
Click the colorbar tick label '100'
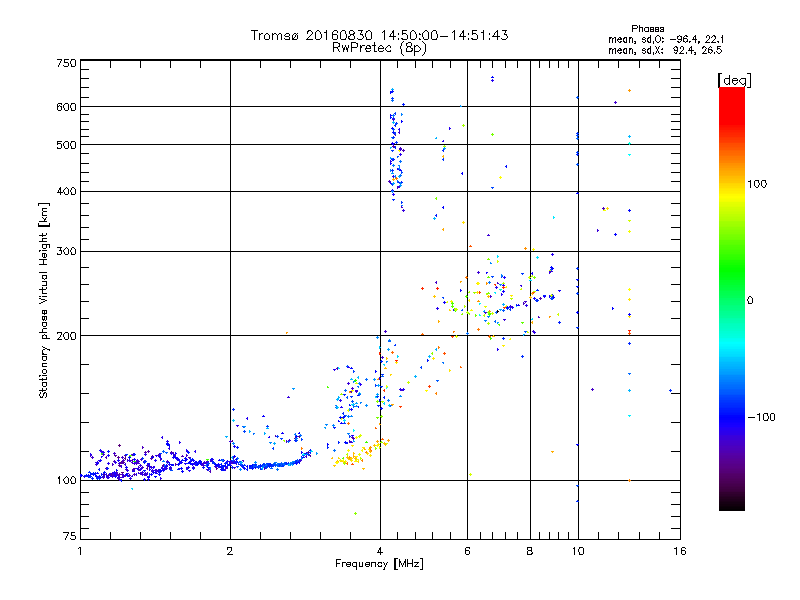757,184
